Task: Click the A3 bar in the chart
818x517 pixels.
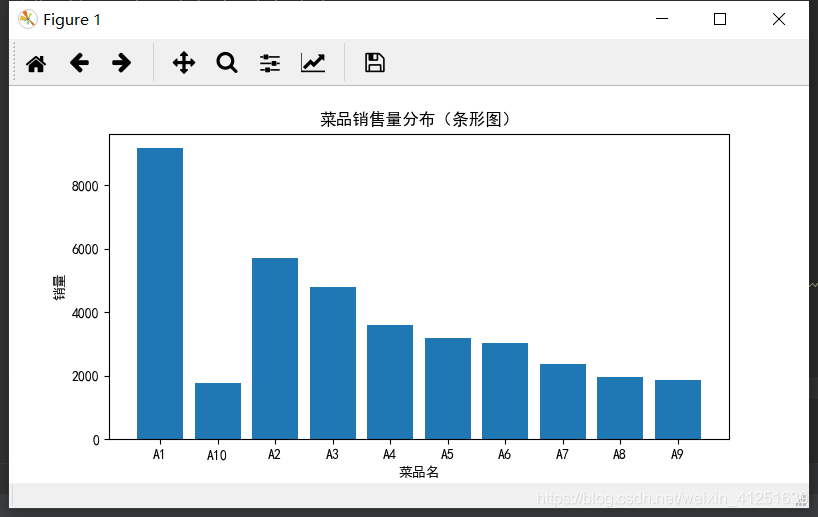Action: pyautogui.click(x=333, y=363)
